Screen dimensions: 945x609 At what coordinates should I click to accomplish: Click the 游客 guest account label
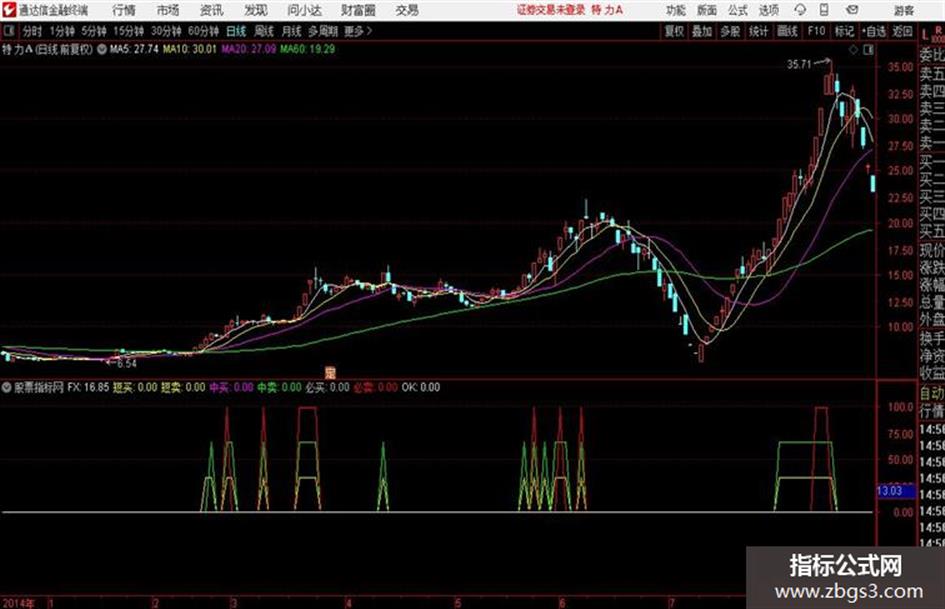coord(903,10)
